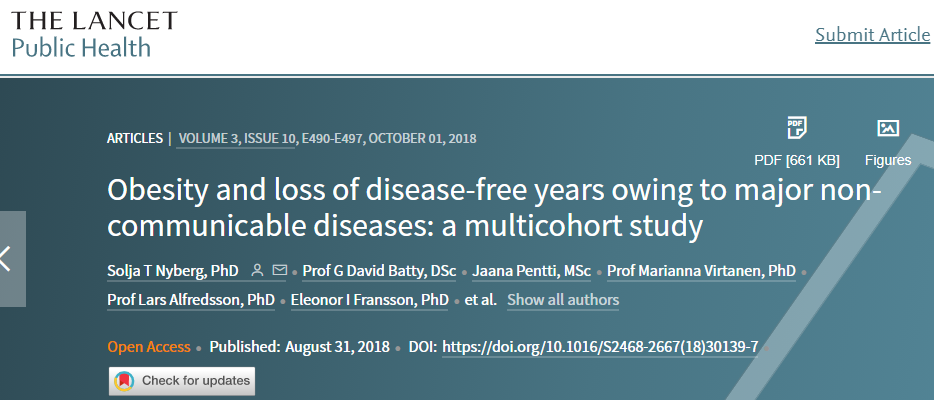The width and height of the screenshot is (934, 400).
Task: Expand Show all authors list
Action: pos(563,299)
